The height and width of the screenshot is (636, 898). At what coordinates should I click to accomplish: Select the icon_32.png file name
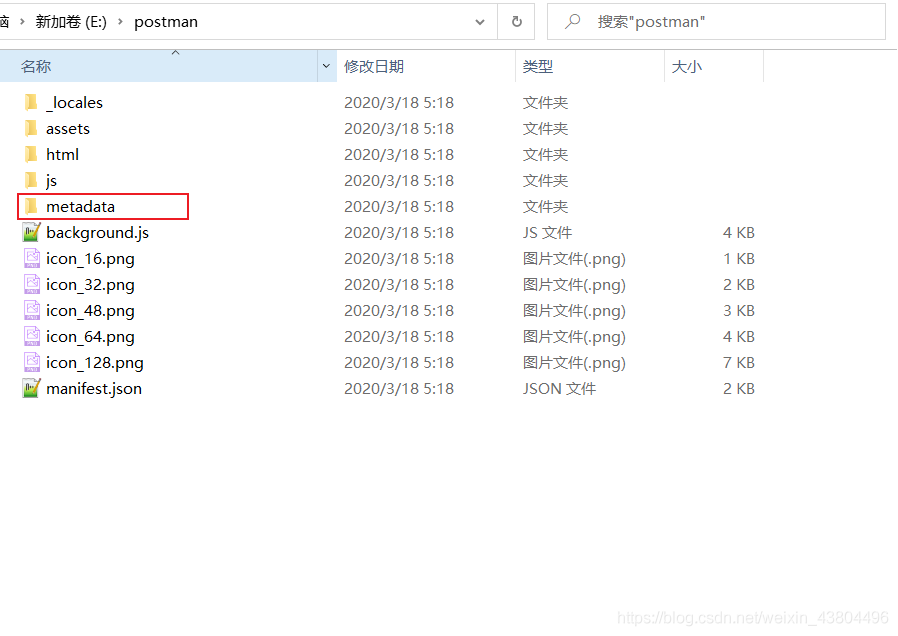pyautogui.click(x=90, y=285)
